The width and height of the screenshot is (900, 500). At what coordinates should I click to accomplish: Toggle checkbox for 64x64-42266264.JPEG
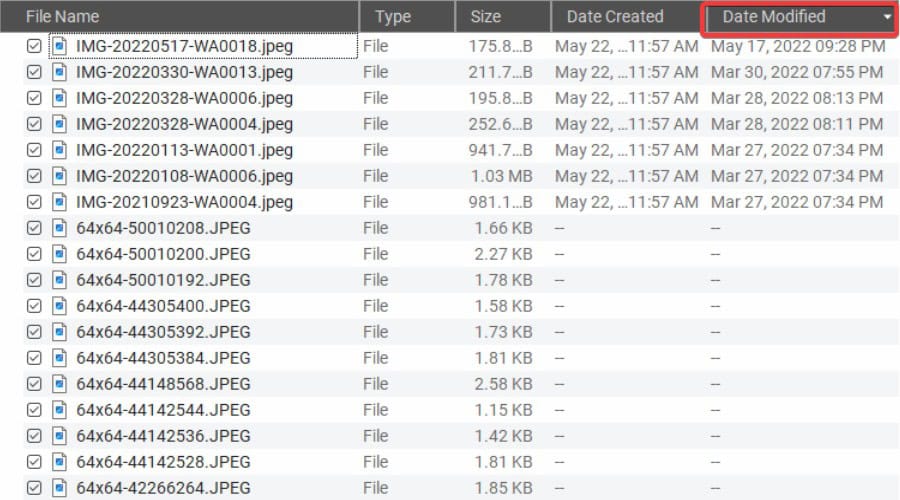pos(34,487)
